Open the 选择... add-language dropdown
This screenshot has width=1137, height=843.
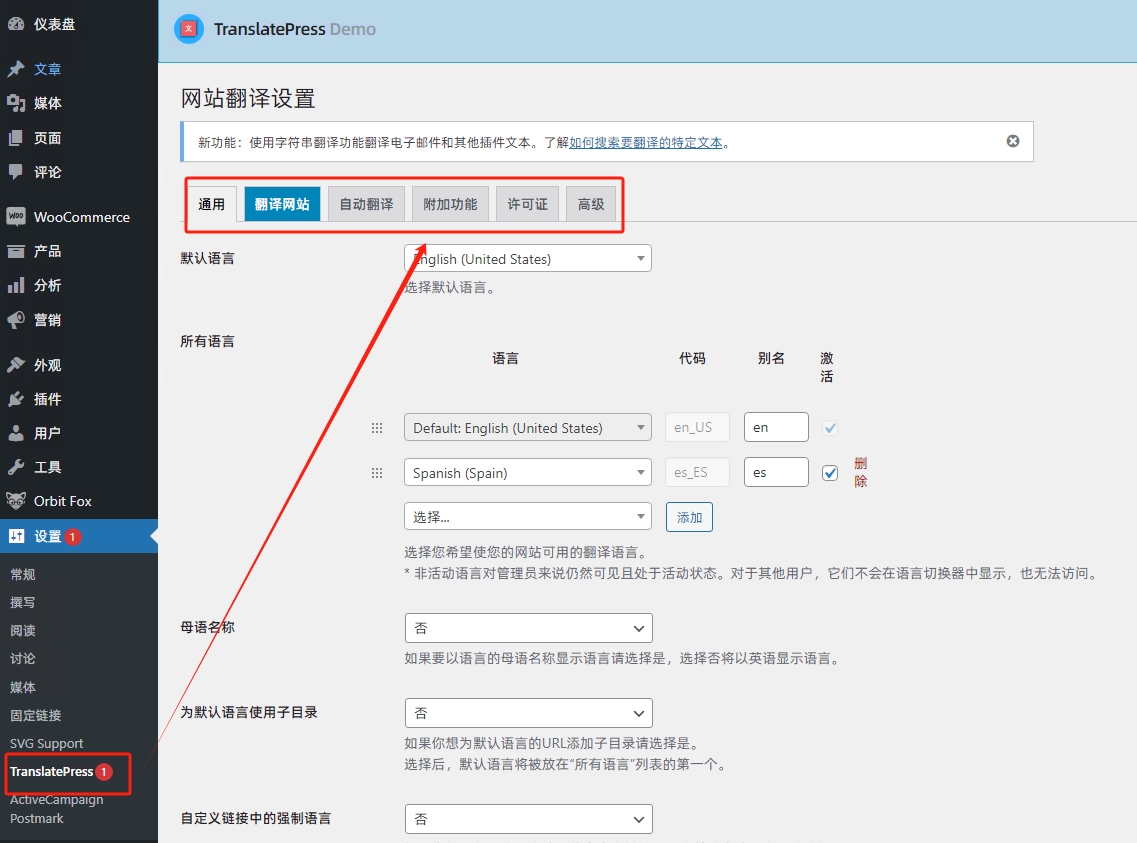(528, 517)
